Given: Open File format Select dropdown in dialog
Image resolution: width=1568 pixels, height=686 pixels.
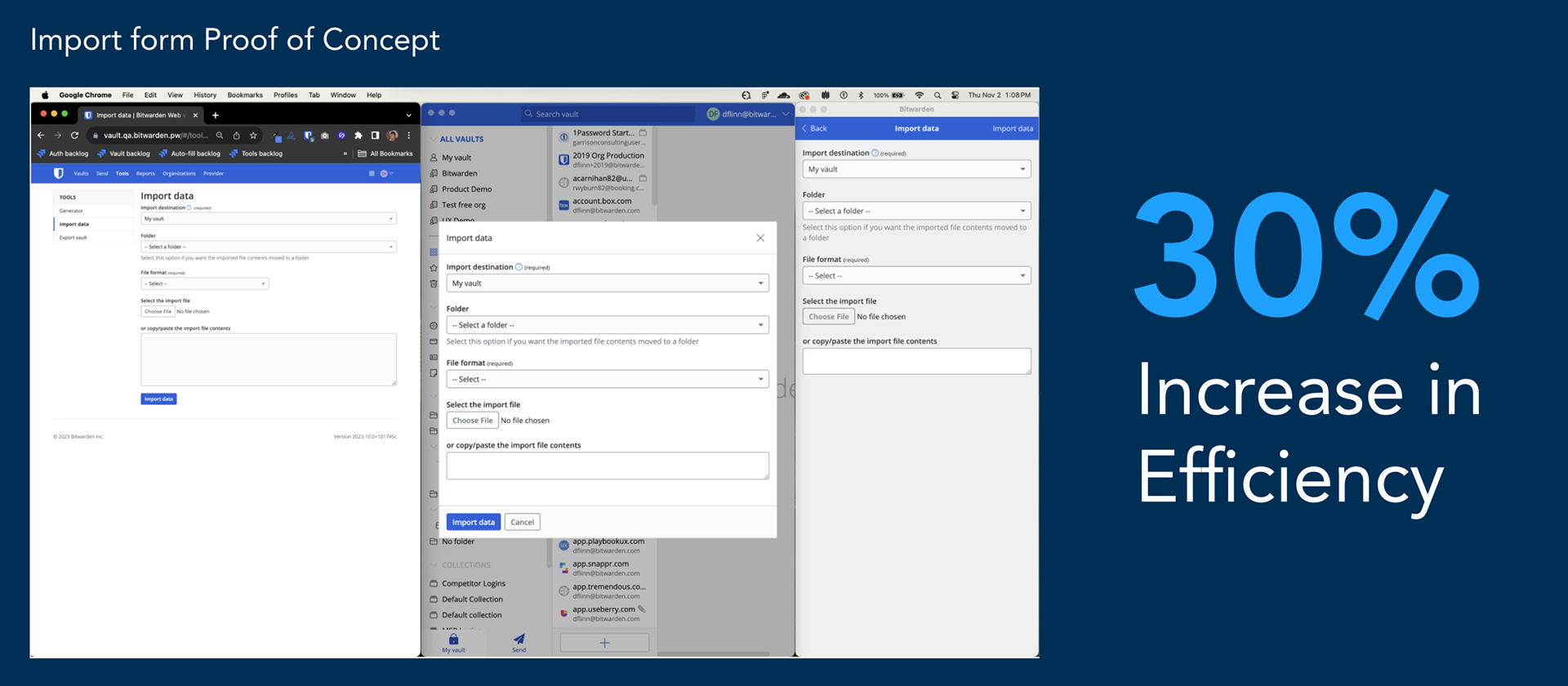Looking at the screenshot, I should pyautogui.click(x=608, y=379).
